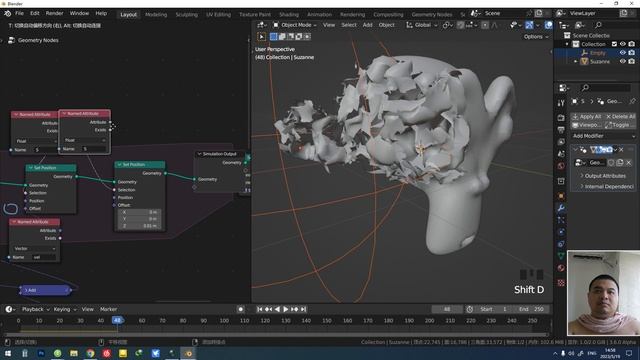Expand the viewport Options dropdown
640x360 pixels.
tap(536, 37)
